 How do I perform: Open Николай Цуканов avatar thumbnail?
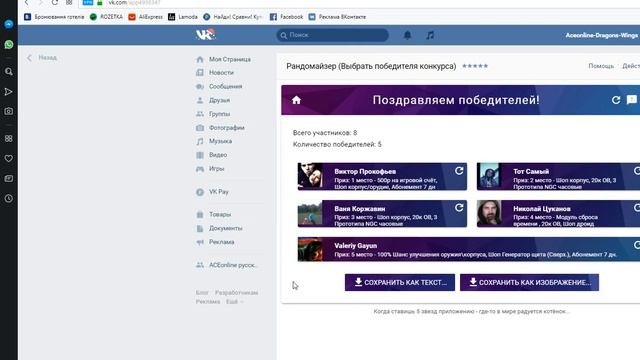pos(489,213)
